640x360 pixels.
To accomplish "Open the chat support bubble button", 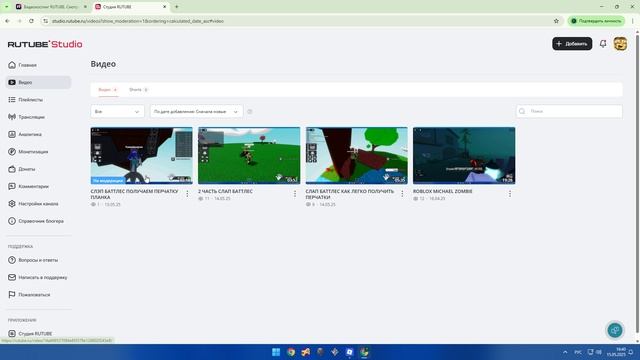I will coord(615,330).
